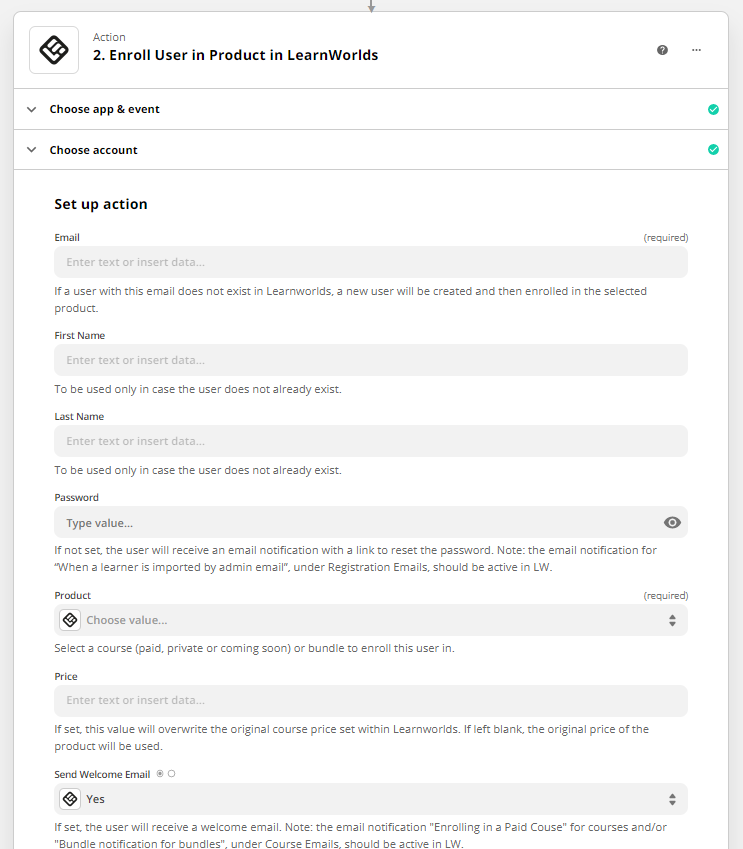743x849 pixels.
Task: Click the LearnWorlds icon in the Send Welcome Email selector
Action: click(x=69, y=799)
